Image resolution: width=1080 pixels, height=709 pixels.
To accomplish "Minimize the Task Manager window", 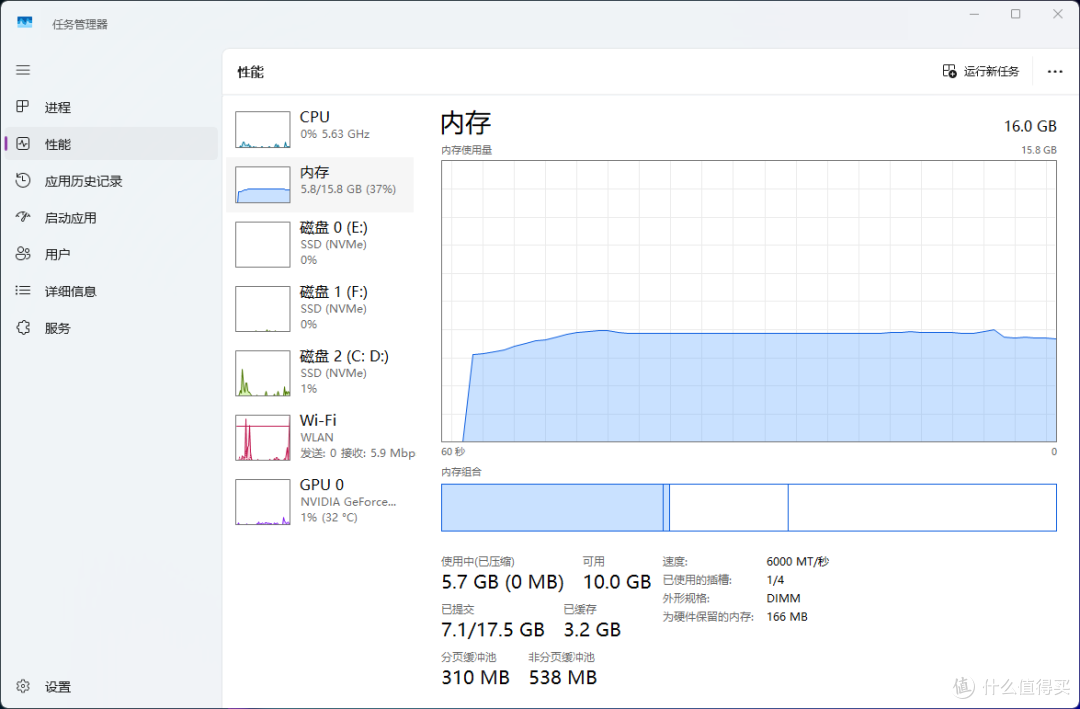I will [974, 14].
